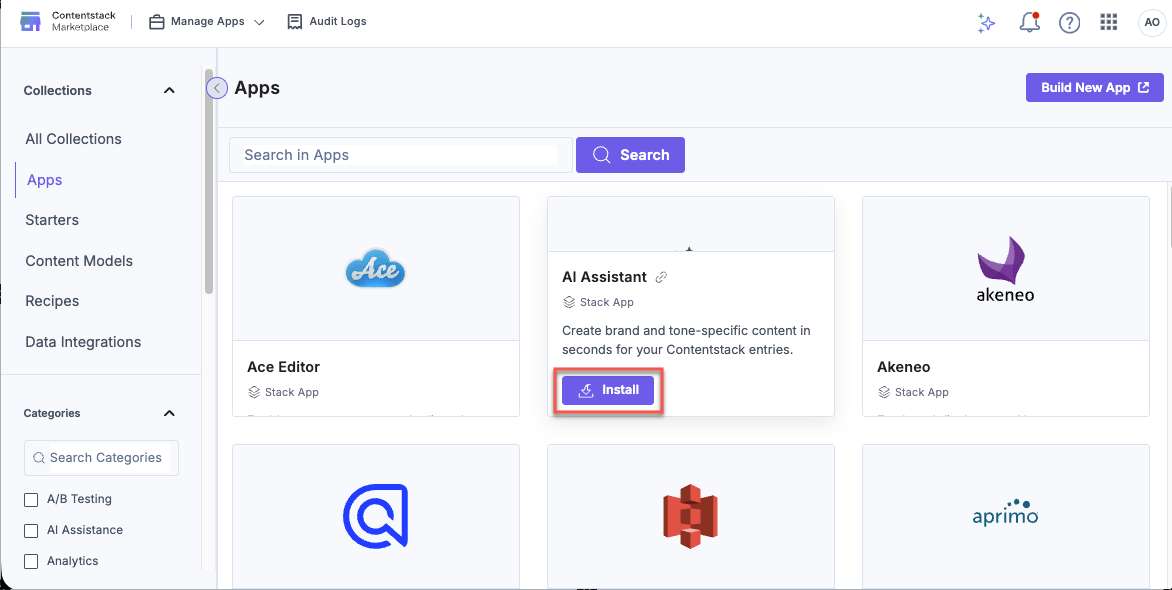
Task: Click the AI Assistant description text
Action: (x=686, y=339)
